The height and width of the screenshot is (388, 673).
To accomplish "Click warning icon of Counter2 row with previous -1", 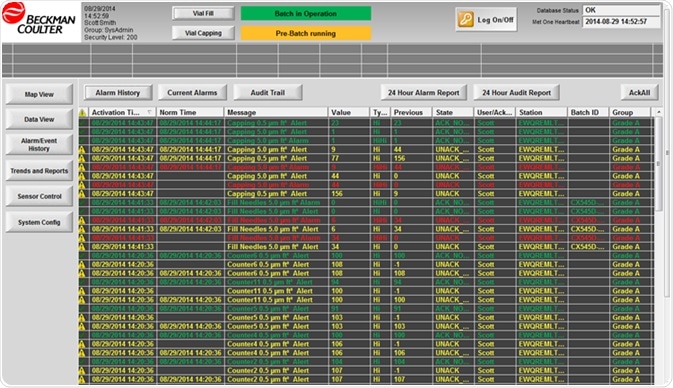I will [x=82, y=370].
